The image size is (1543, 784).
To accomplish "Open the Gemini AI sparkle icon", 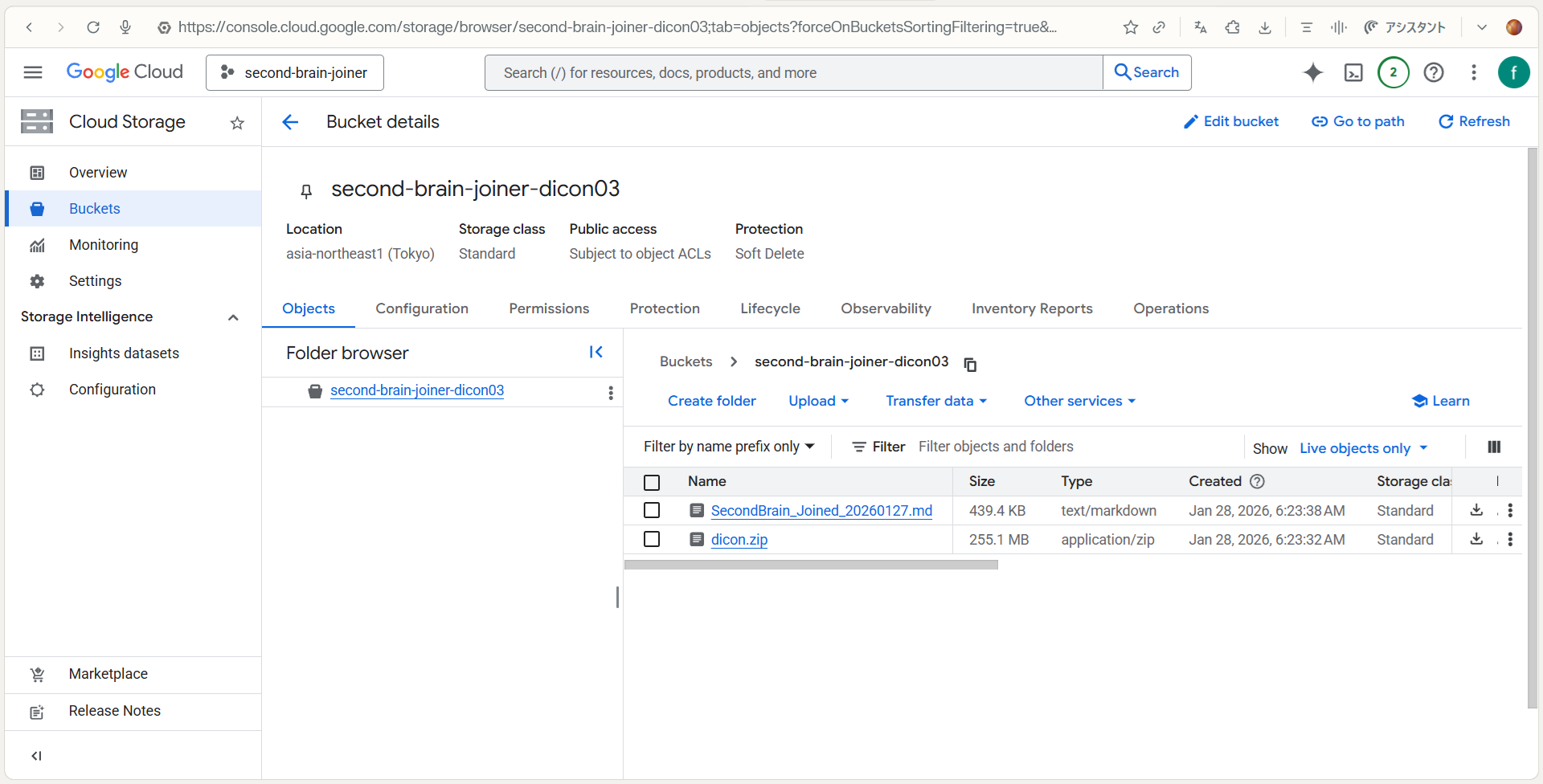I will point(1313,72).
